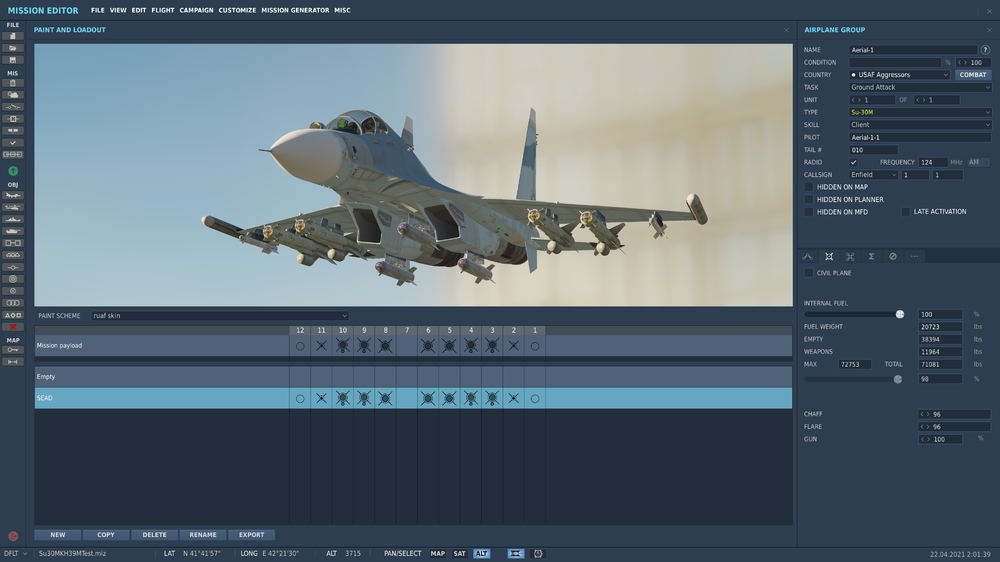Click the COMBAT button

click(x=973, y=75)
